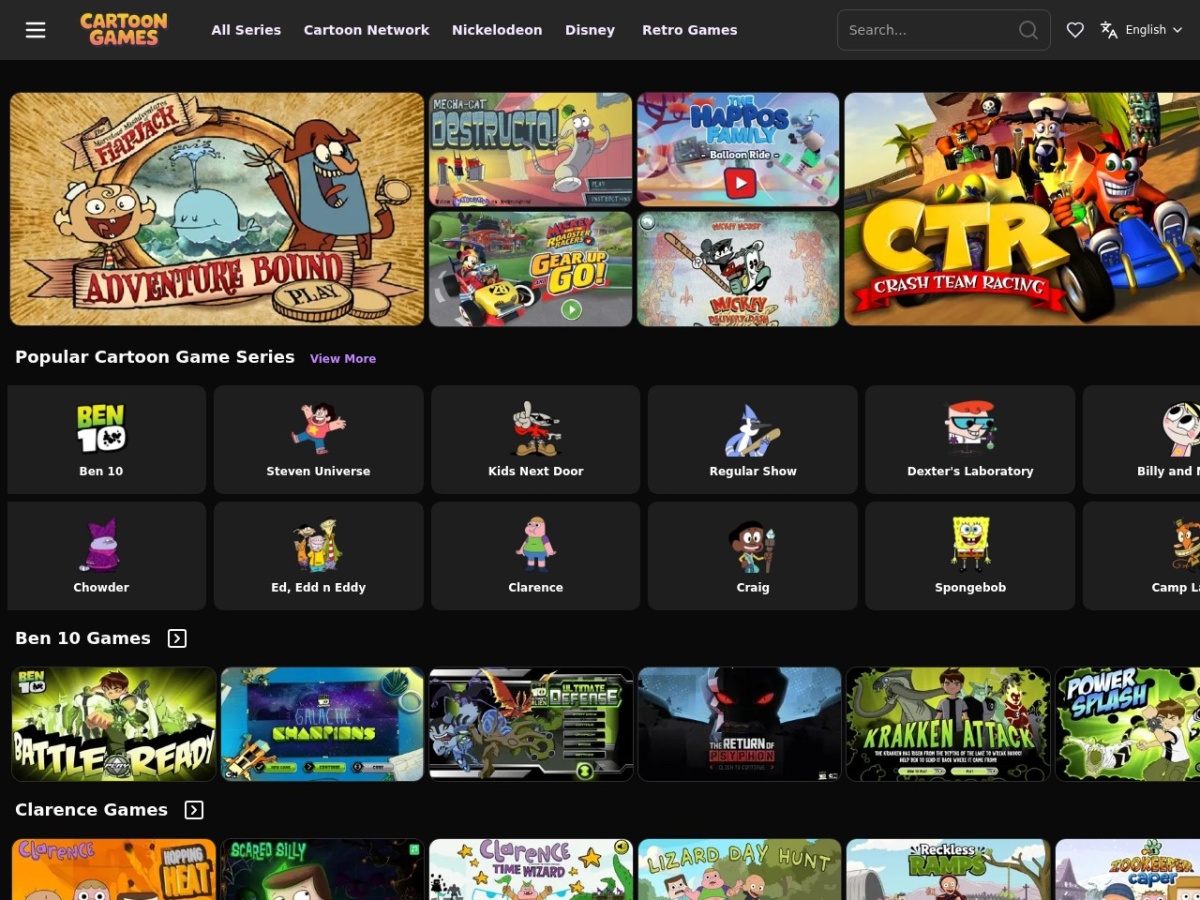
Task: Open the Steven Universe series card
Action: click(x=318, y=440)
